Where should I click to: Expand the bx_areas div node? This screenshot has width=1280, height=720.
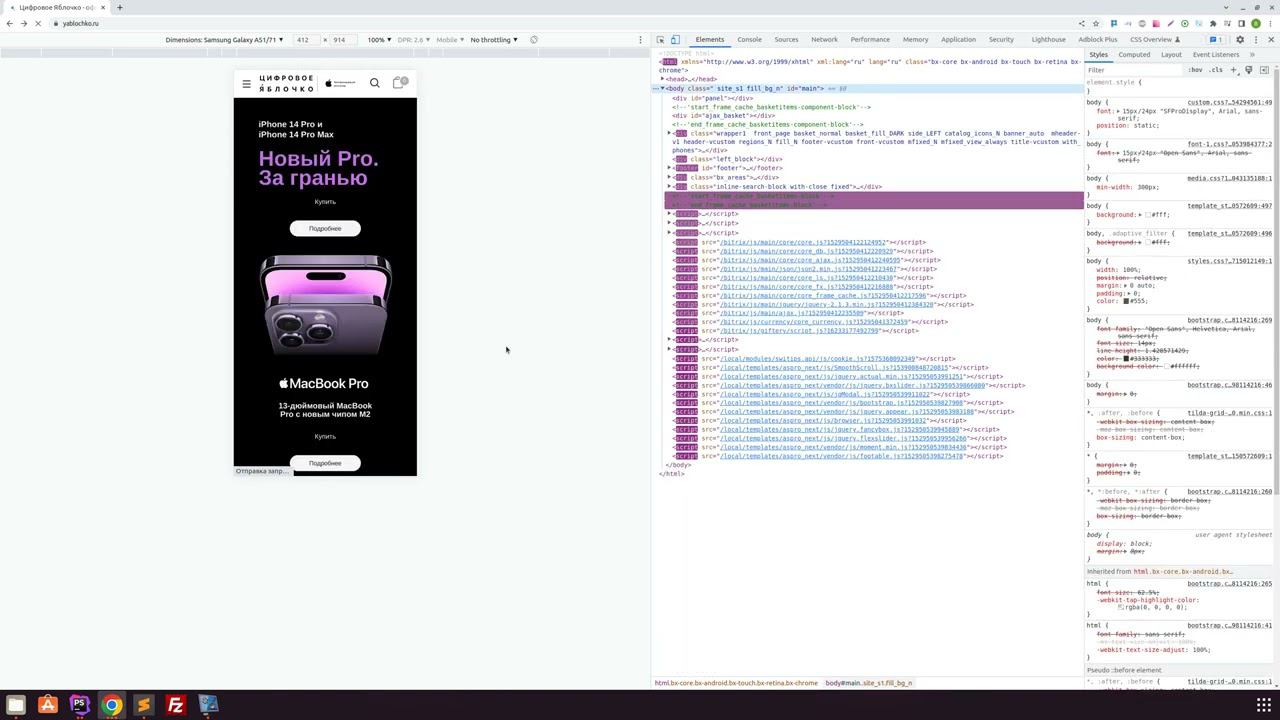pyautogui.click(x=670, y=177)
